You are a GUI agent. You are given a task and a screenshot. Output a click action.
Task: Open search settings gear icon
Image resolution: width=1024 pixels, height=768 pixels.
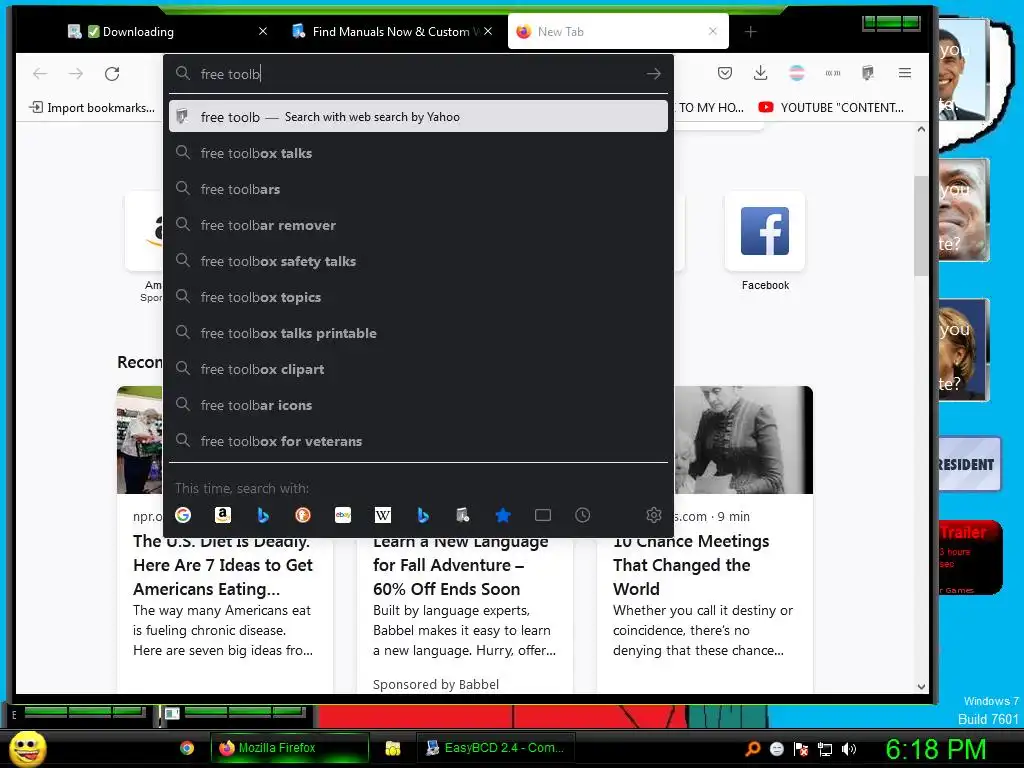click(x=654, y=515)
